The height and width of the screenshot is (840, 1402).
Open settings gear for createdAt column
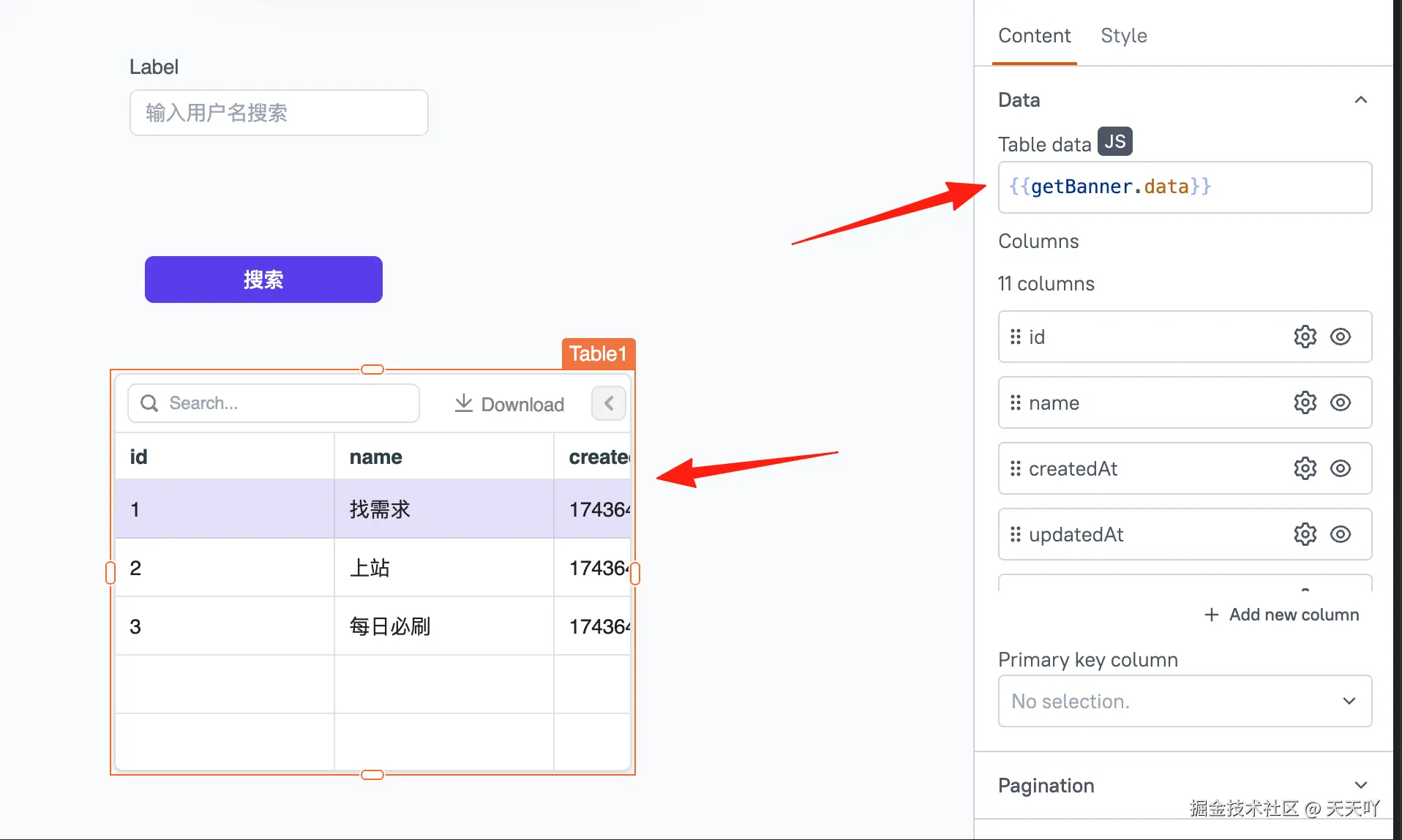[1305, 468]
